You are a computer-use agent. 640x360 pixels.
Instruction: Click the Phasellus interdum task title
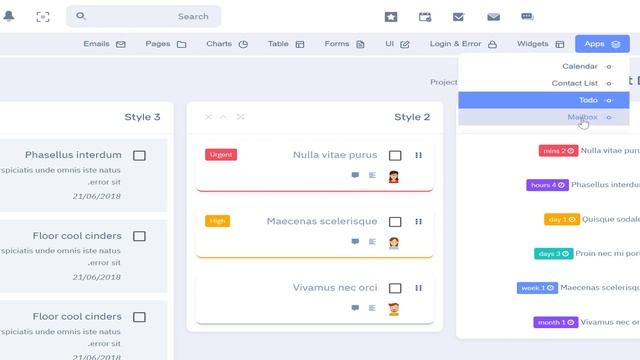pyautogui.click(x=73, y=155)
